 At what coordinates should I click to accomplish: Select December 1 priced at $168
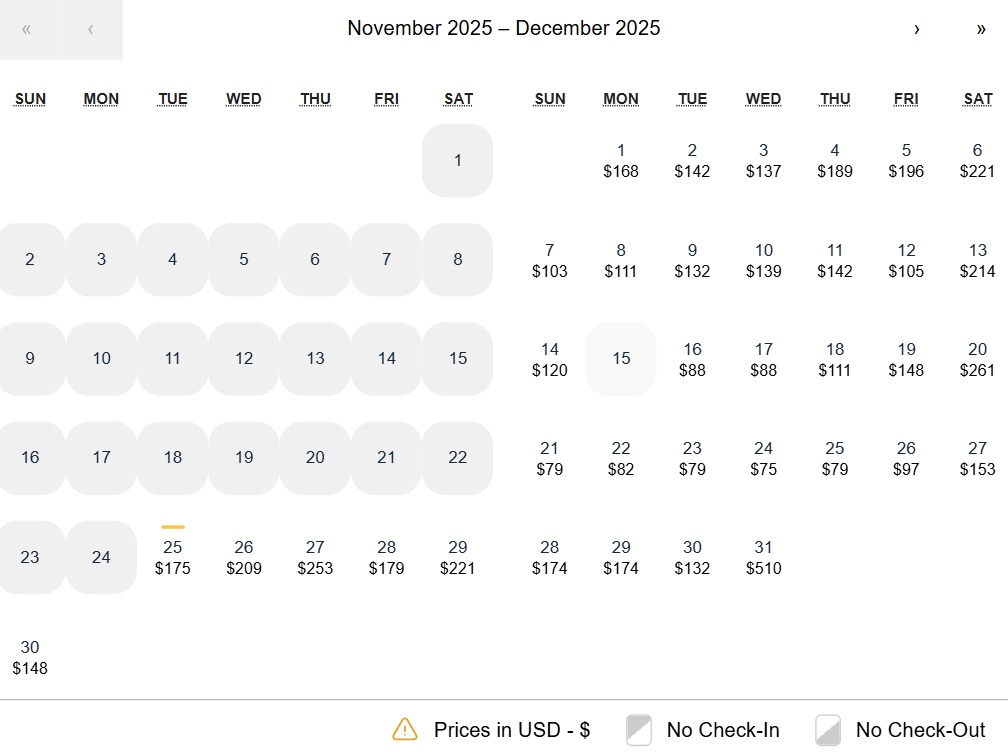(x=621, y=160)
